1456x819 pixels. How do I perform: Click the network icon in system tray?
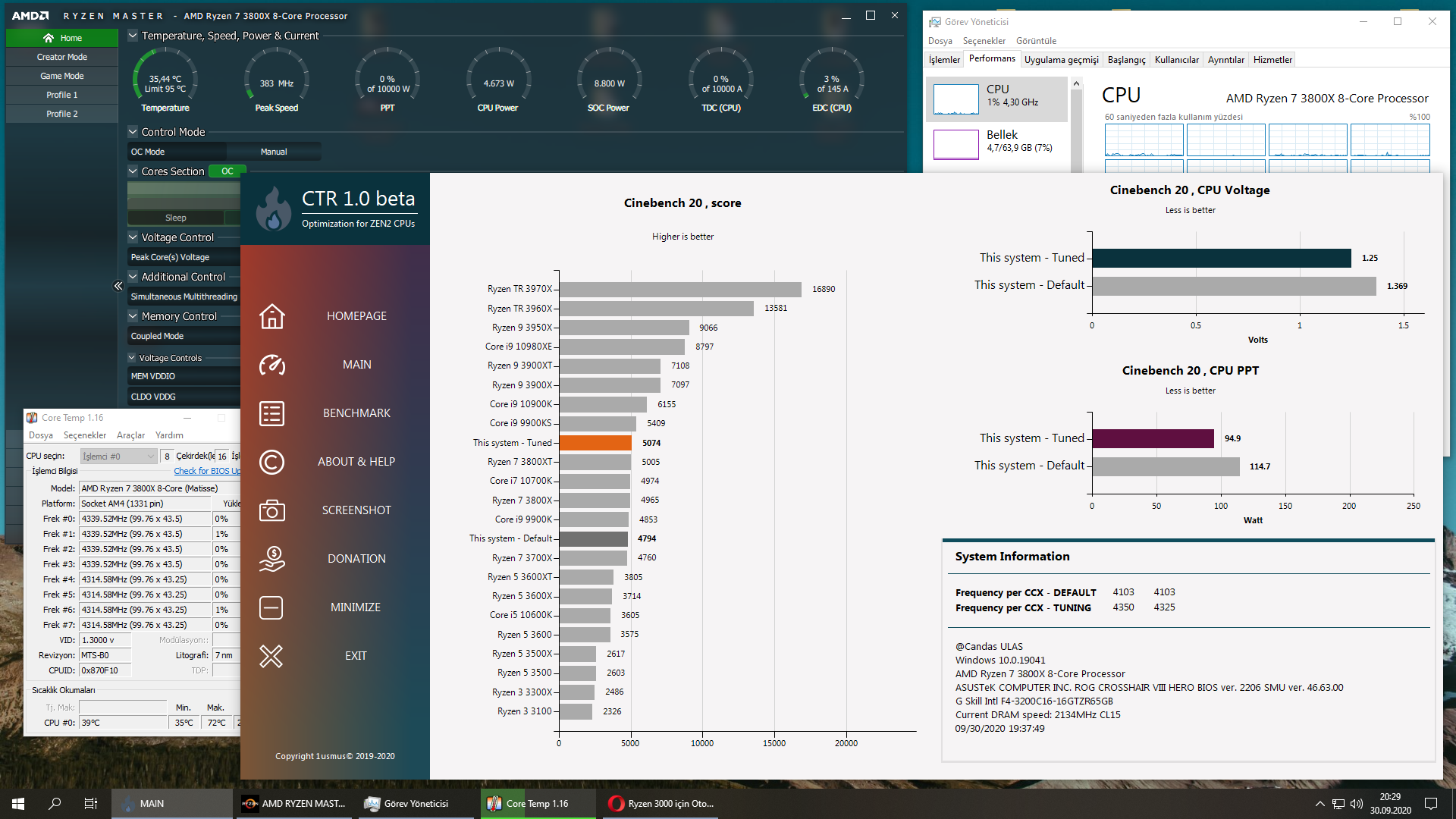click(1338, 804)
